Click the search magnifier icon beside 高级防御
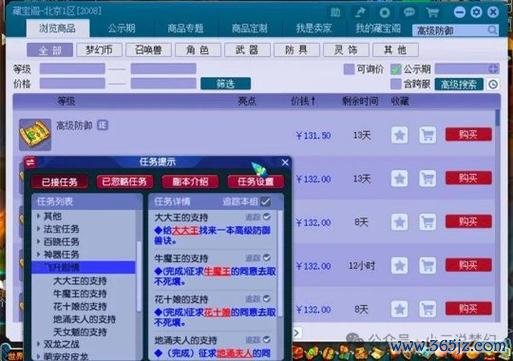Screen dimensions: 513x361 492,30
